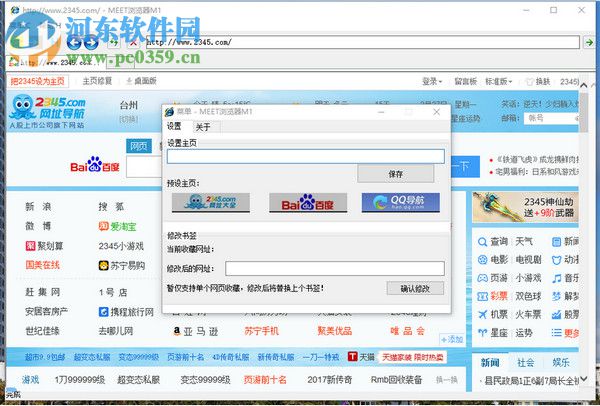This screenshot has height=406, width=600.
Task: Click the 留言板 link
Action: click(x=465, y=81)
